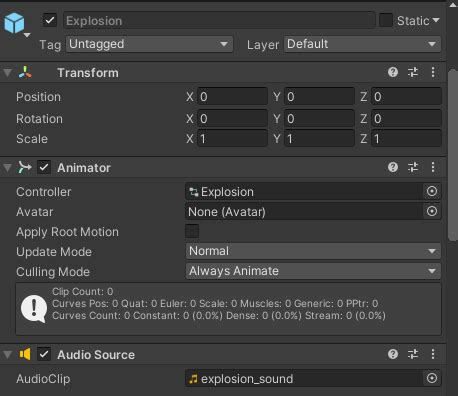Disable the Animator component checkbox

[x=44, y=167]
